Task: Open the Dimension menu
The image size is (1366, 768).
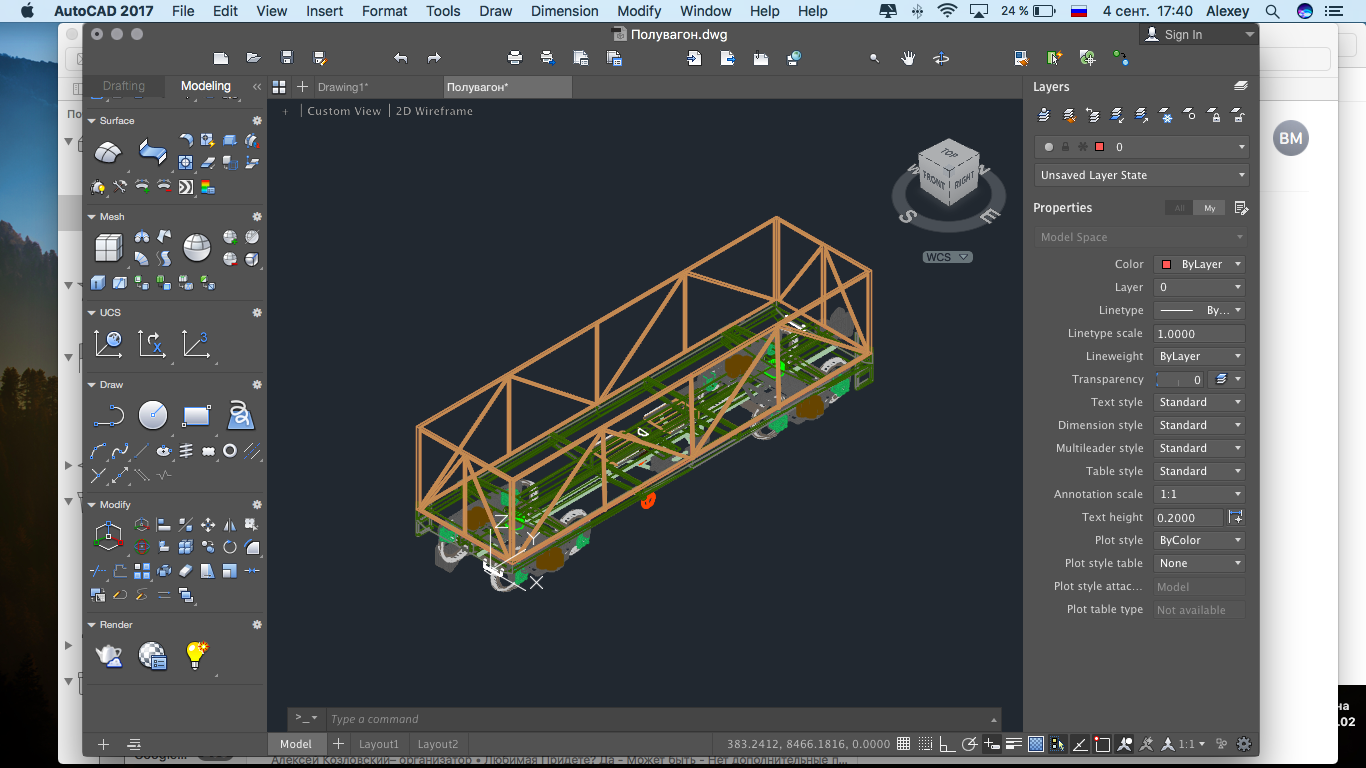Action: 565,11
